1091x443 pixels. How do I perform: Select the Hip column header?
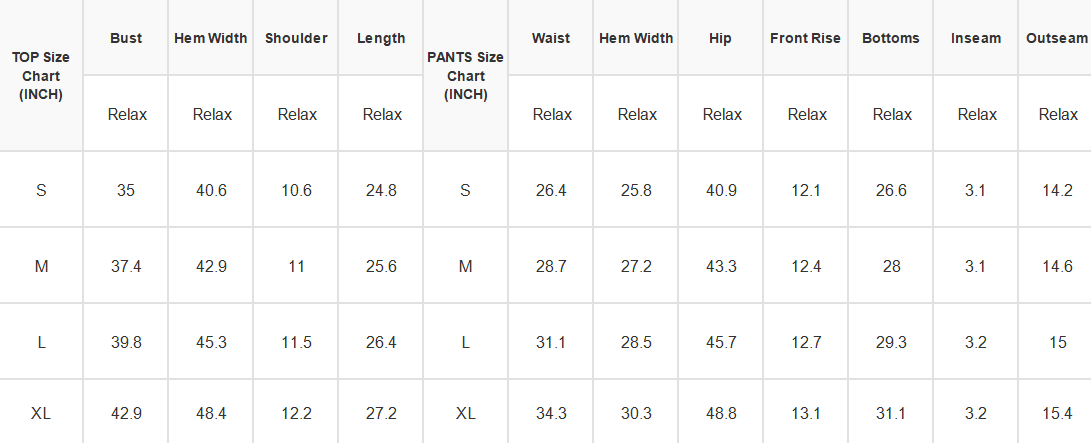click(x=721, y=38)
